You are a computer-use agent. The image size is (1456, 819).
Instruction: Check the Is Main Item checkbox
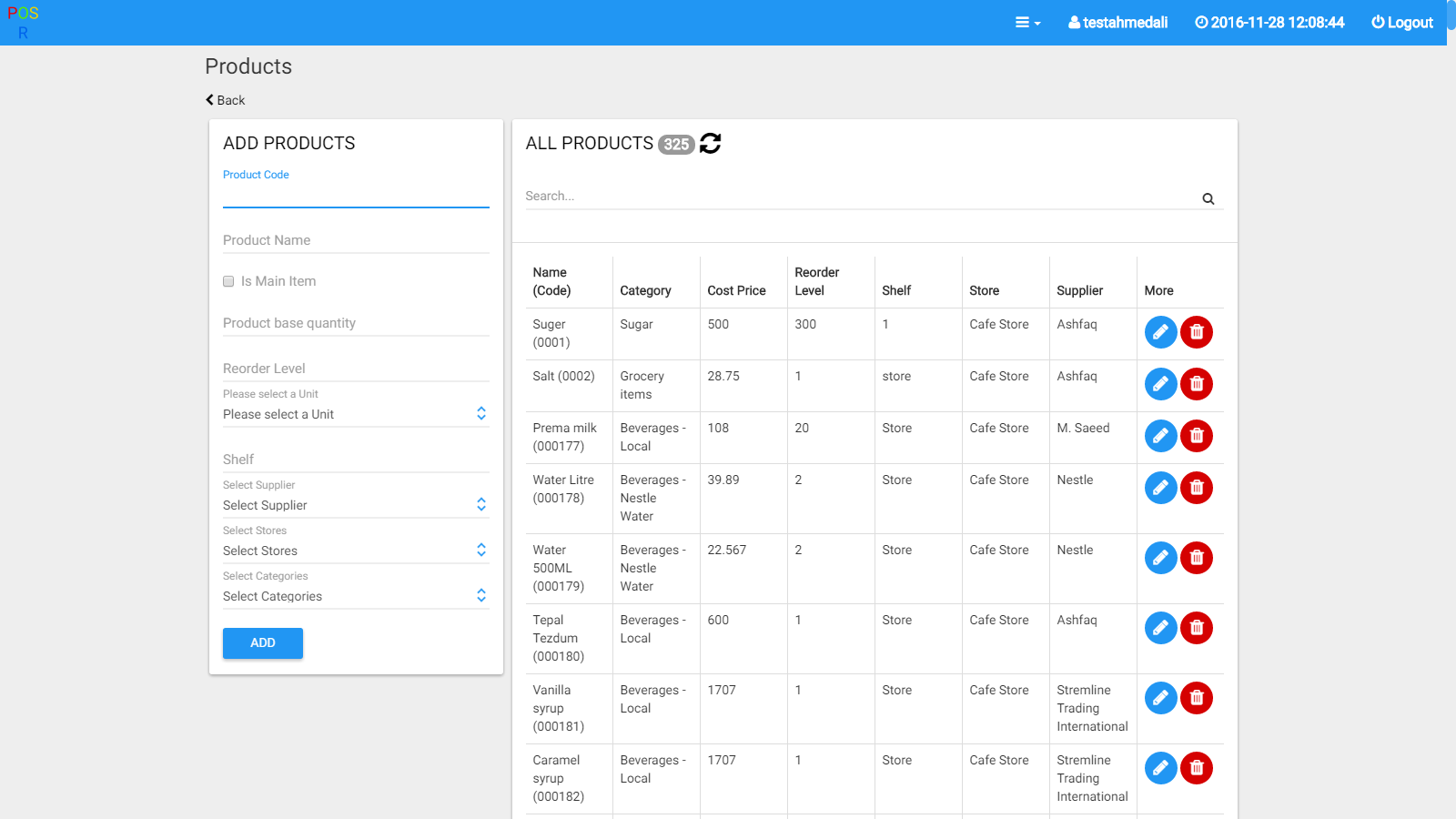228,281
